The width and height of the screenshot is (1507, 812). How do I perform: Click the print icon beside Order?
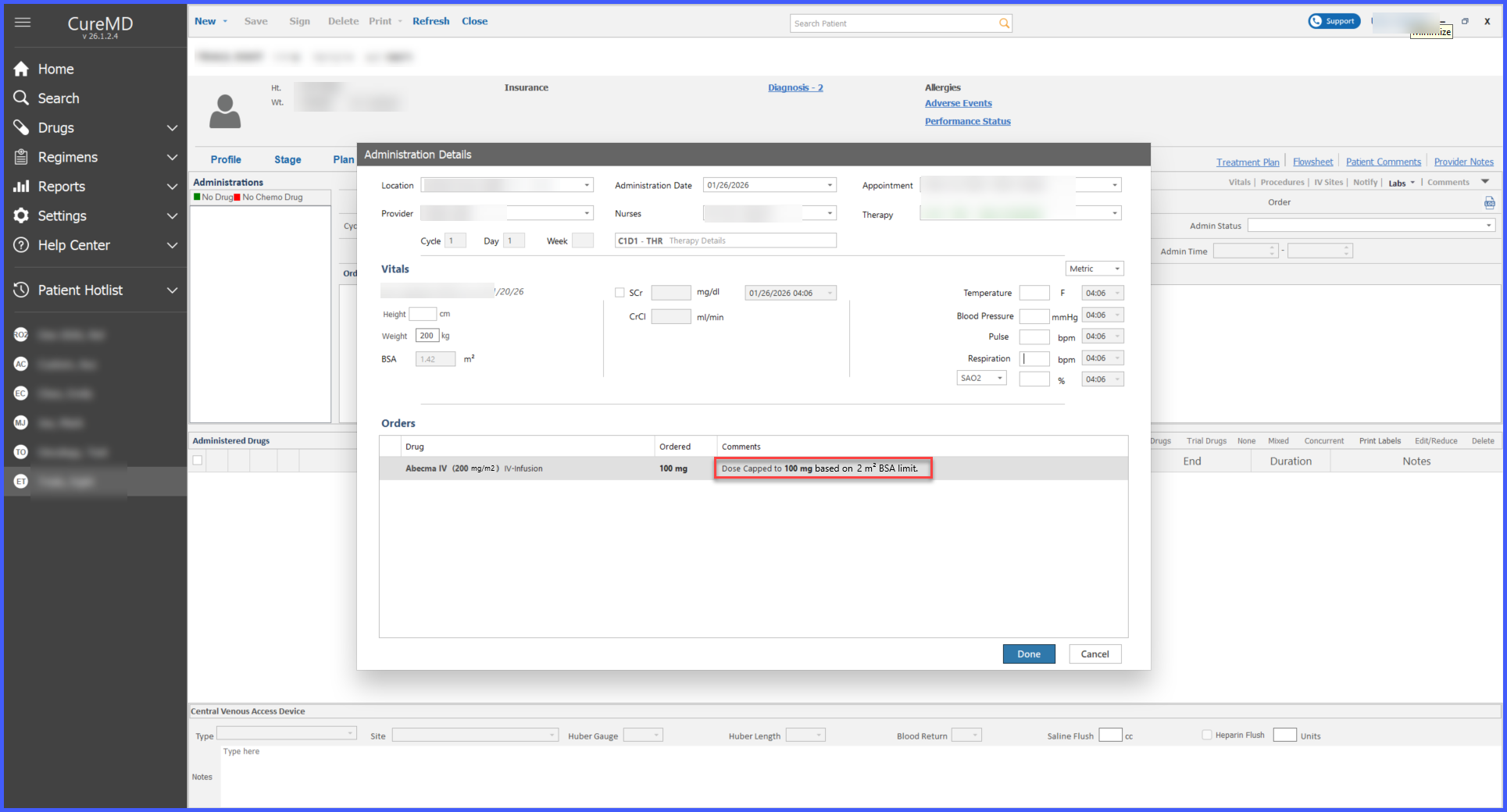click(1490, 203)
